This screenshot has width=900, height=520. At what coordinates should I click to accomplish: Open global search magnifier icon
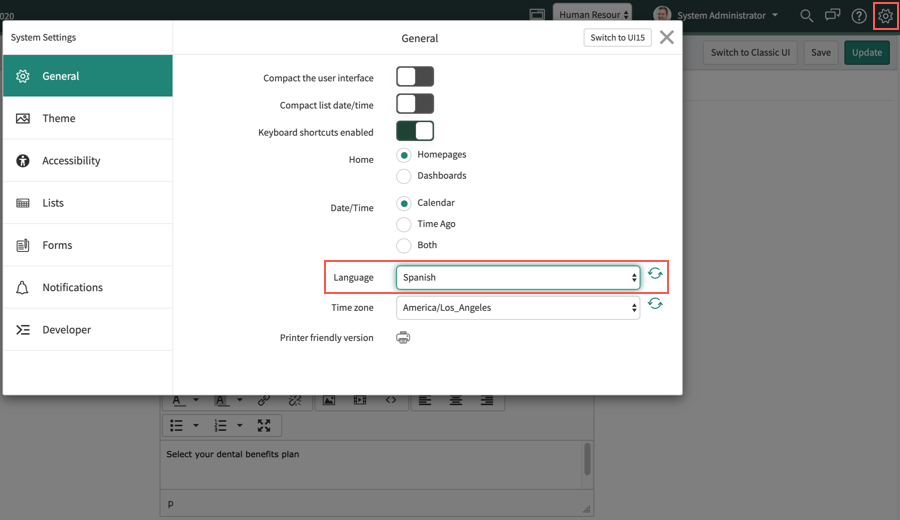(806, 16)
